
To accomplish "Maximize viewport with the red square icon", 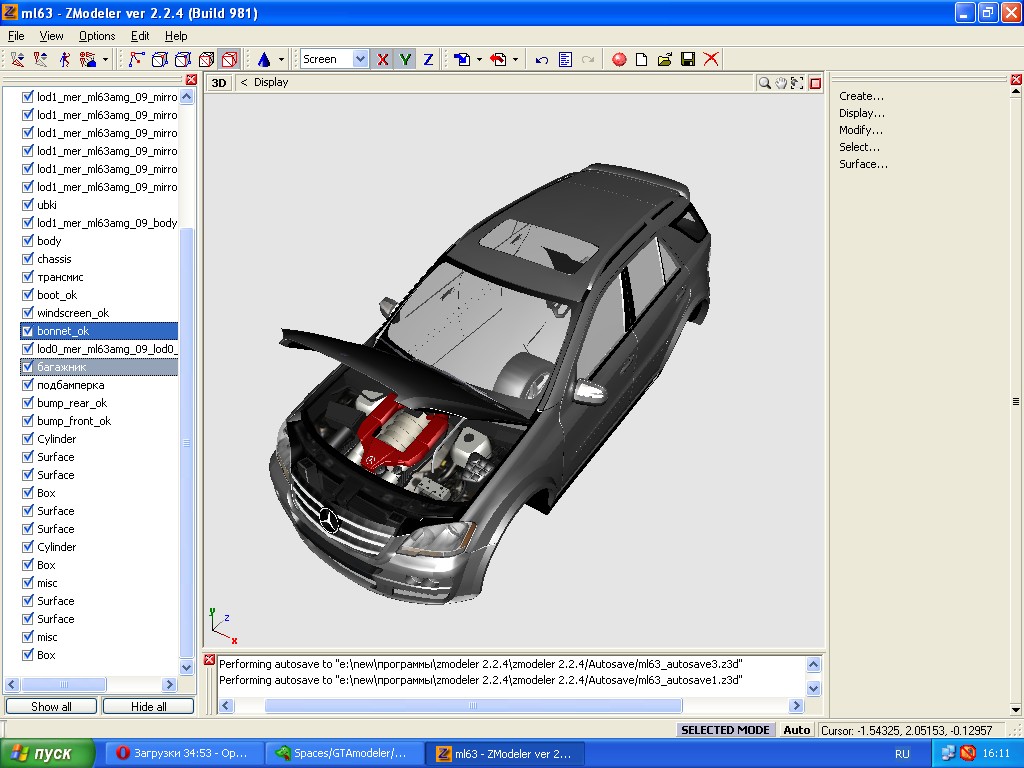I will pyautogui.click(x=815, y=83).
